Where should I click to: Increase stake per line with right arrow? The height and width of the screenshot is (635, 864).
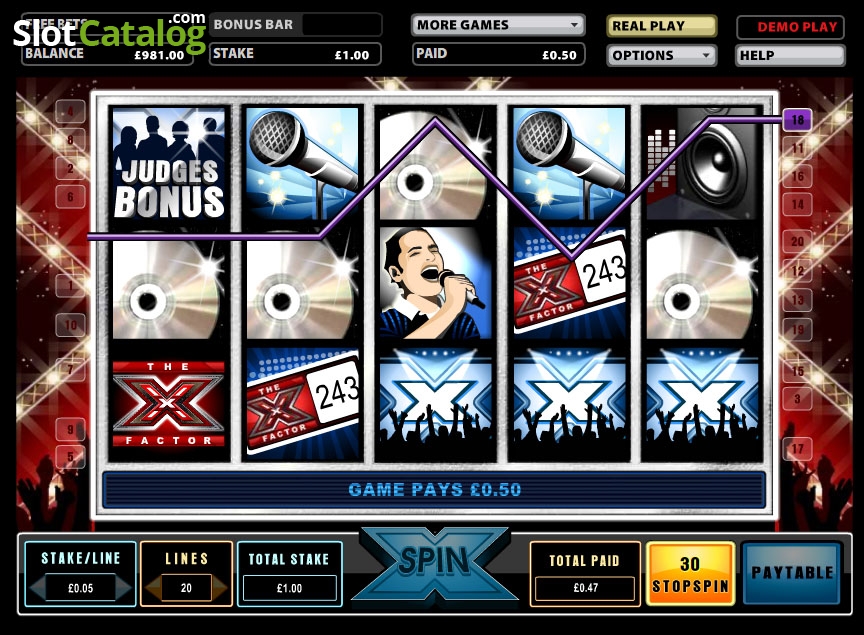pyautogui.click(x=123, y=588)
